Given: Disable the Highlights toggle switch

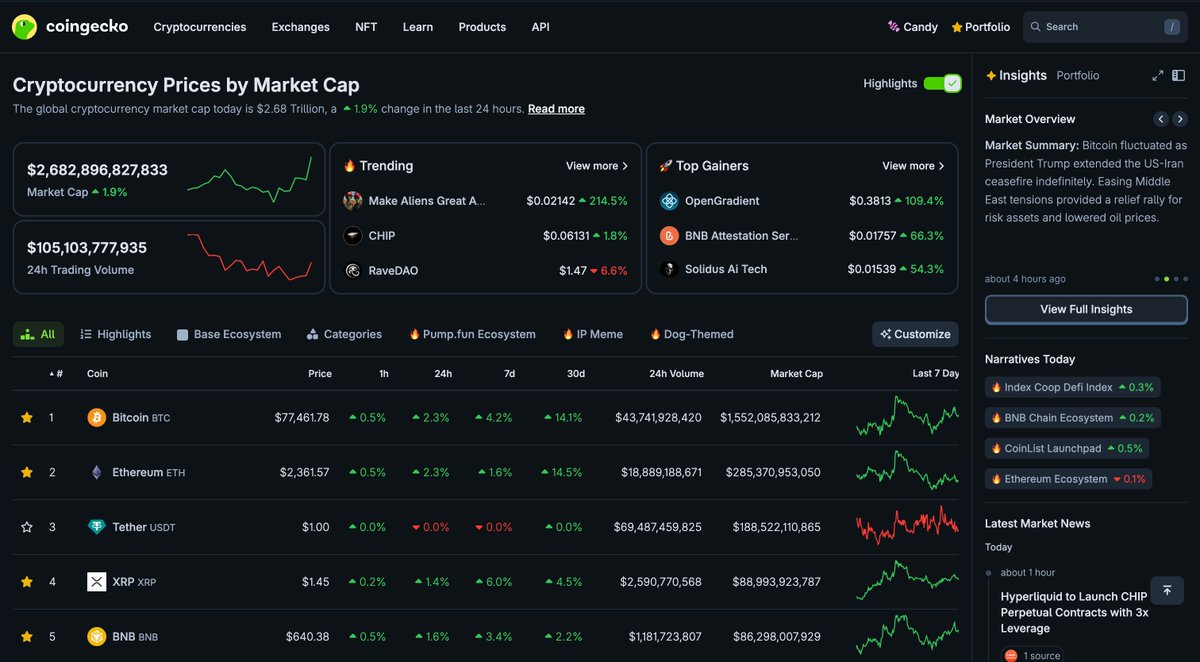Looking at the screenshot, I should pyautogui.click(x=941, y=84).
